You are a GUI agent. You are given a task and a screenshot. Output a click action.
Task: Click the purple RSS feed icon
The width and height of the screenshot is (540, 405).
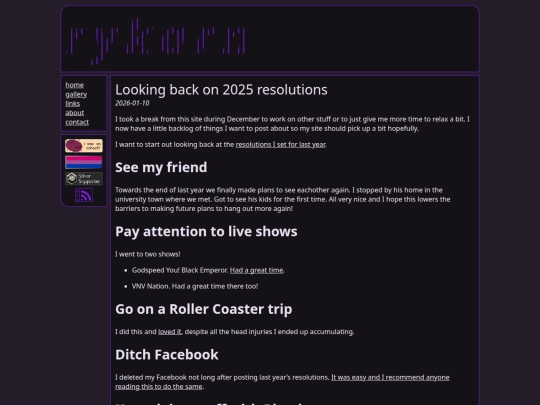[x=84, y=195]
